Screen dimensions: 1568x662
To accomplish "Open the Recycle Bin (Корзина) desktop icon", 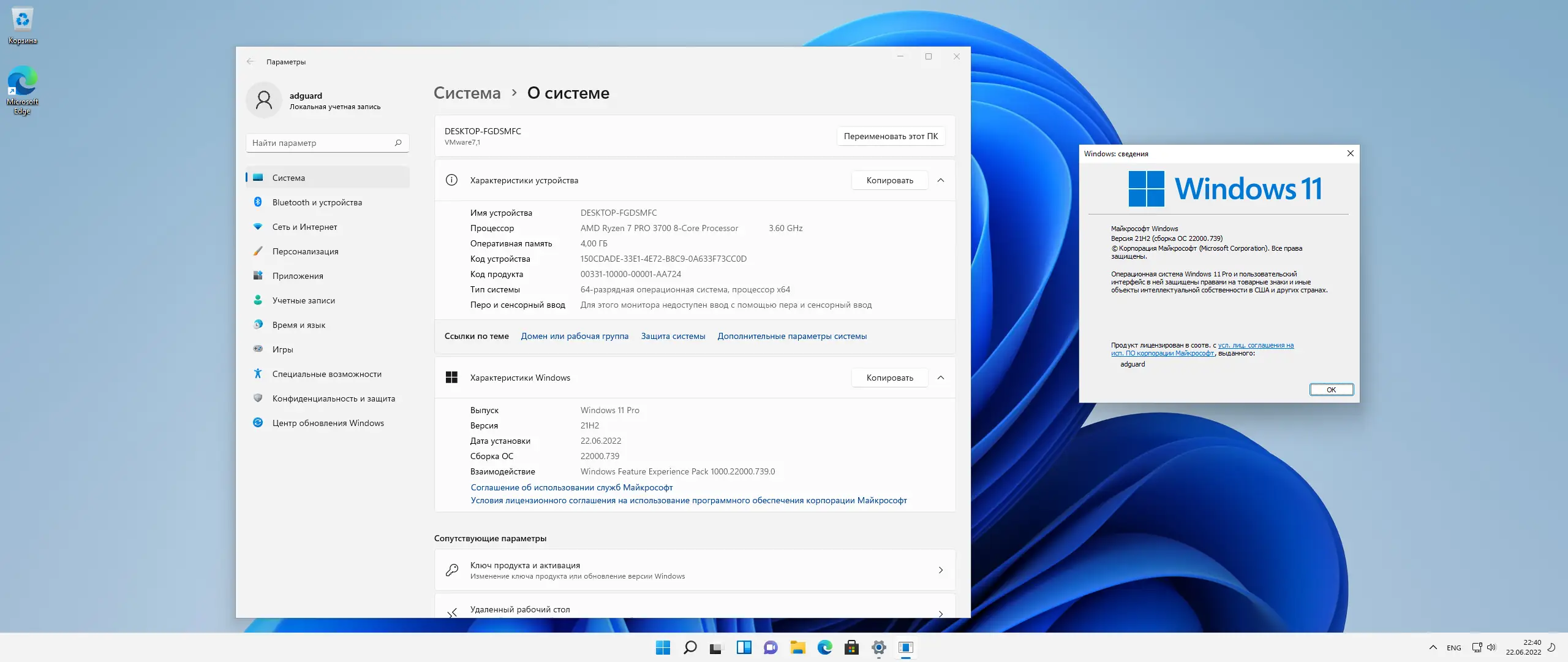I will [22, 21].
